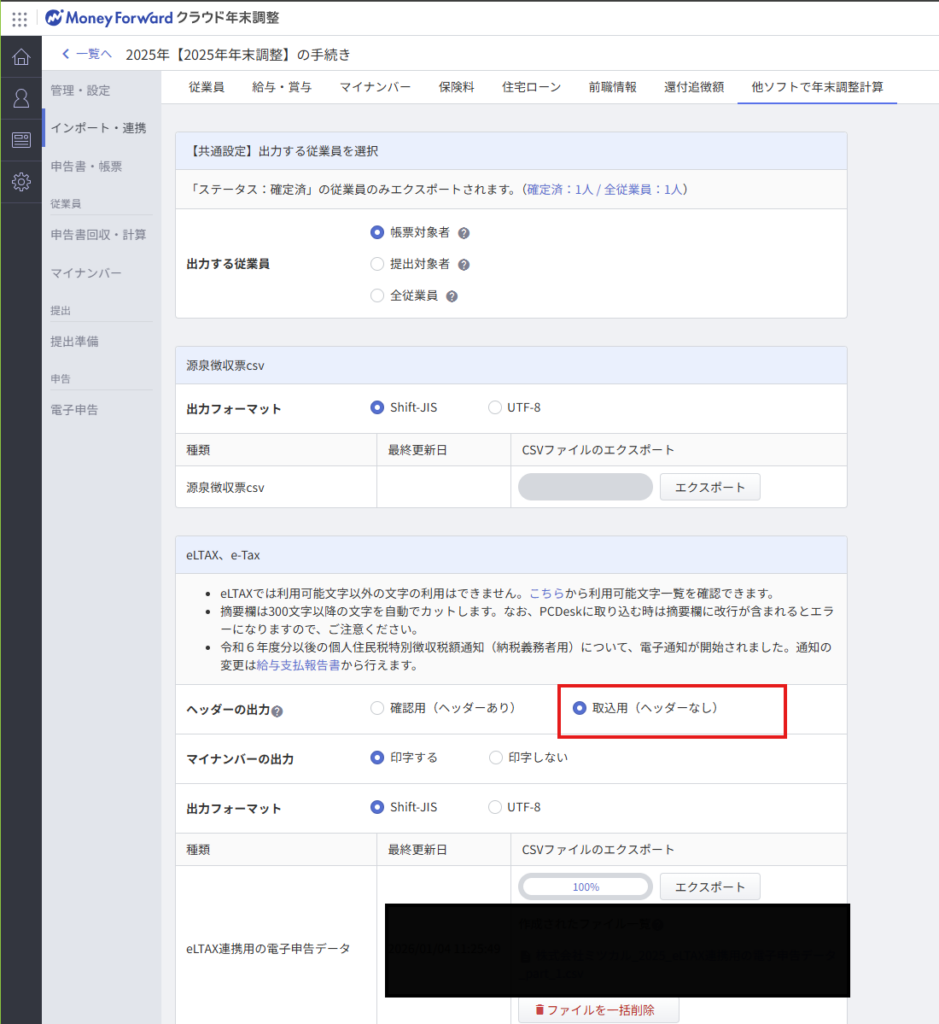Click the ID card icon in rail
The width and height of the screenshot is (939, 1024).
point(20,140)
